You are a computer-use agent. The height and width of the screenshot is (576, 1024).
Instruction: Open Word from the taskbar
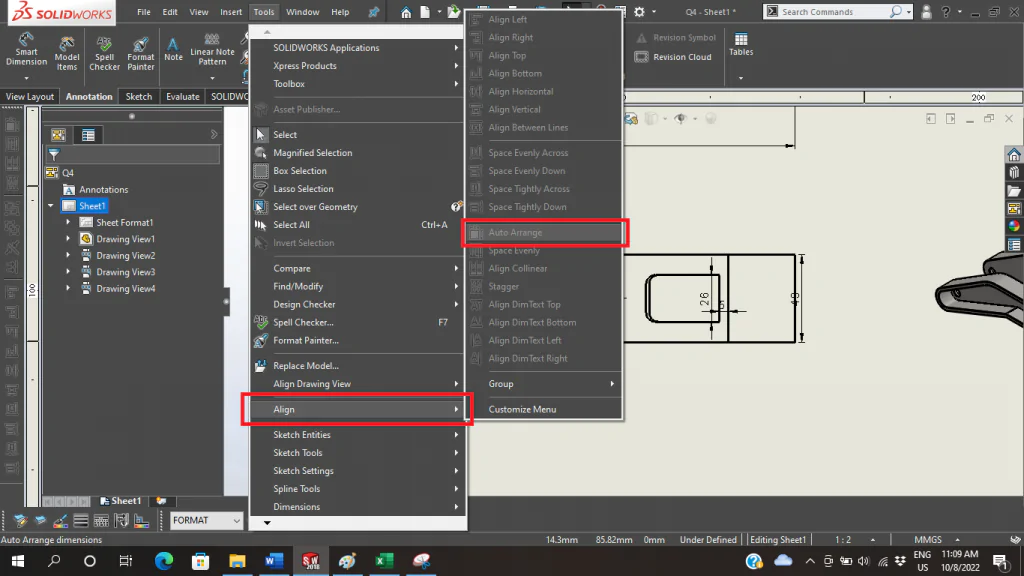pos(274,561)
